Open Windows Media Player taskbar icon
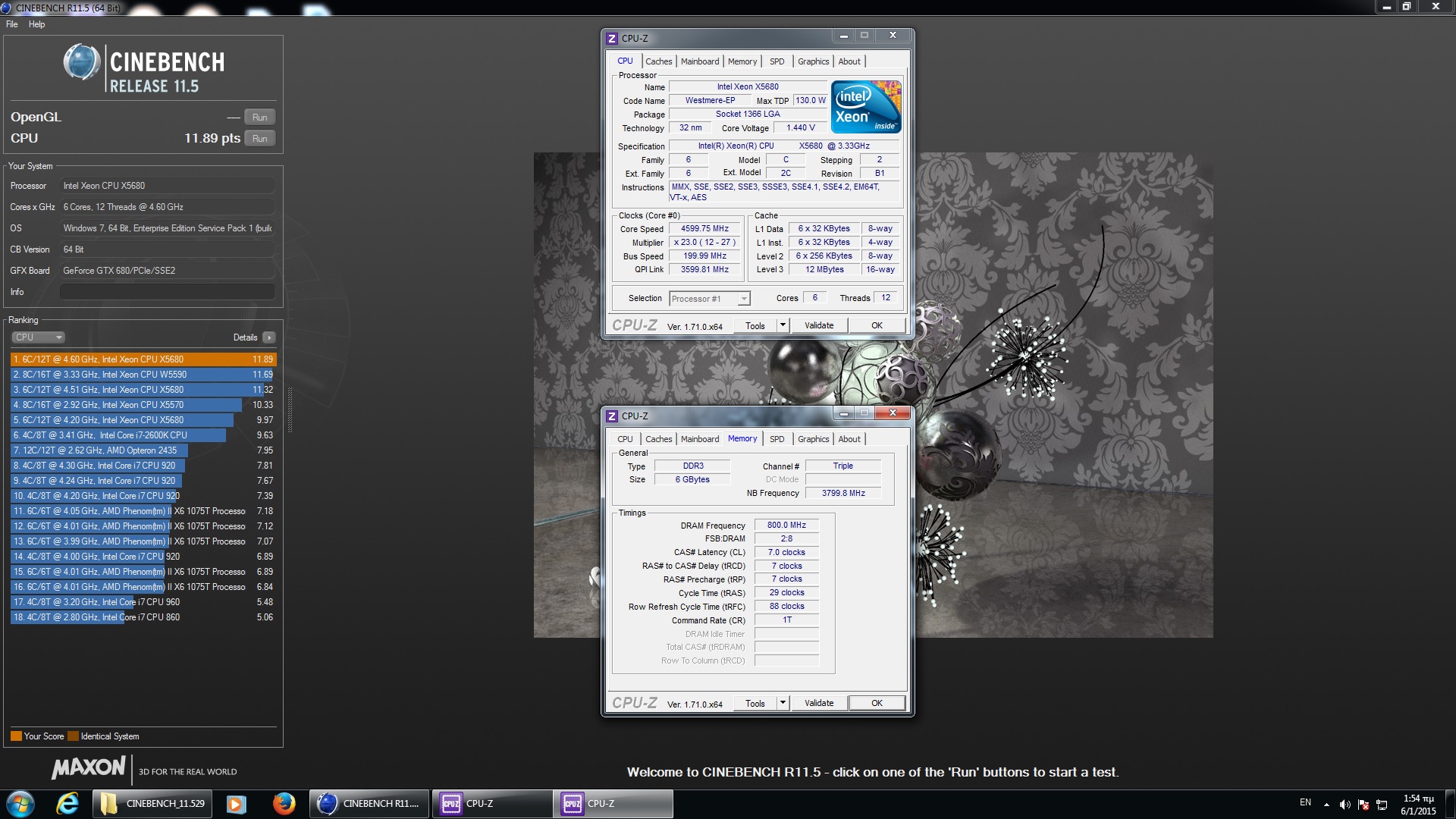This screenshot has width=1456, height=819. pos(237,804)
